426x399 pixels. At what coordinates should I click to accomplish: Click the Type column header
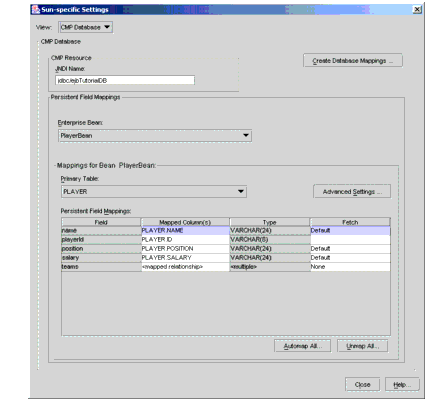(270, 222)
